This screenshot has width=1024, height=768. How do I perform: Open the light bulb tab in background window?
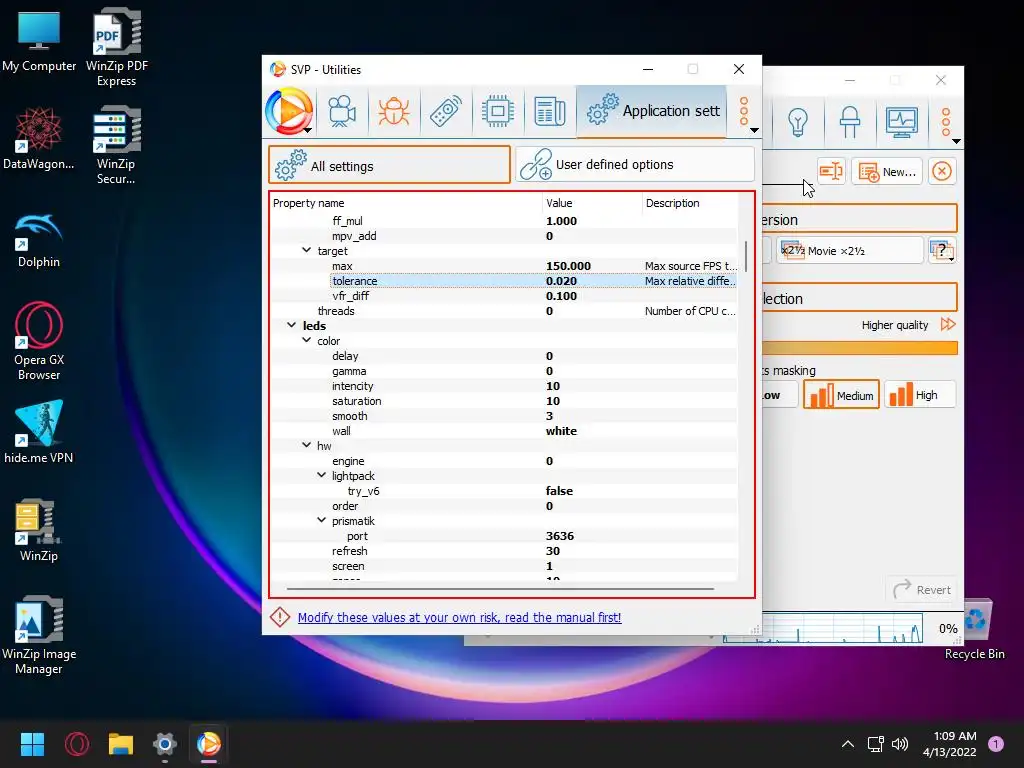(x=797, y=122)
